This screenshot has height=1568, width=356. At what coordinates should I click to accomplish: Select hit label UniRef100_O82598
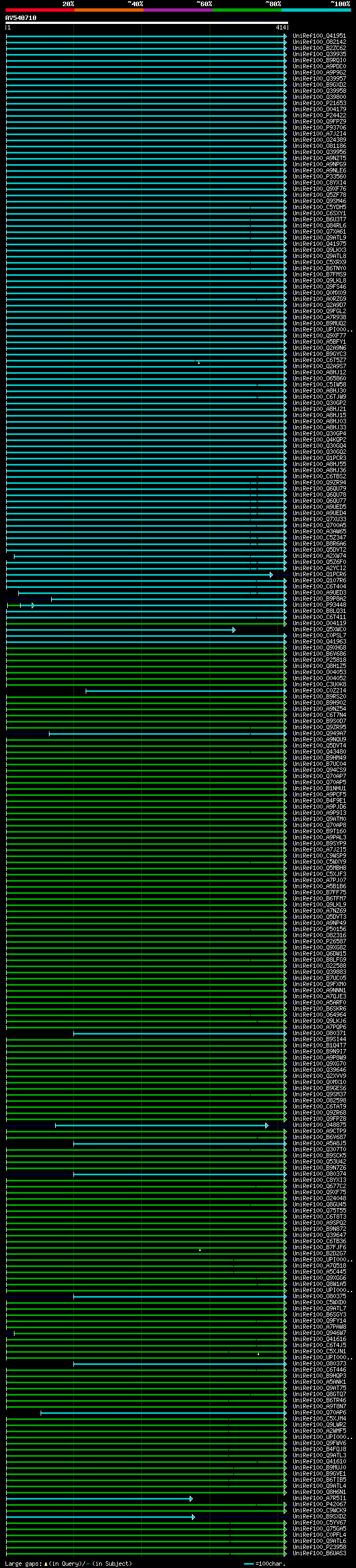click(319, 1101)
